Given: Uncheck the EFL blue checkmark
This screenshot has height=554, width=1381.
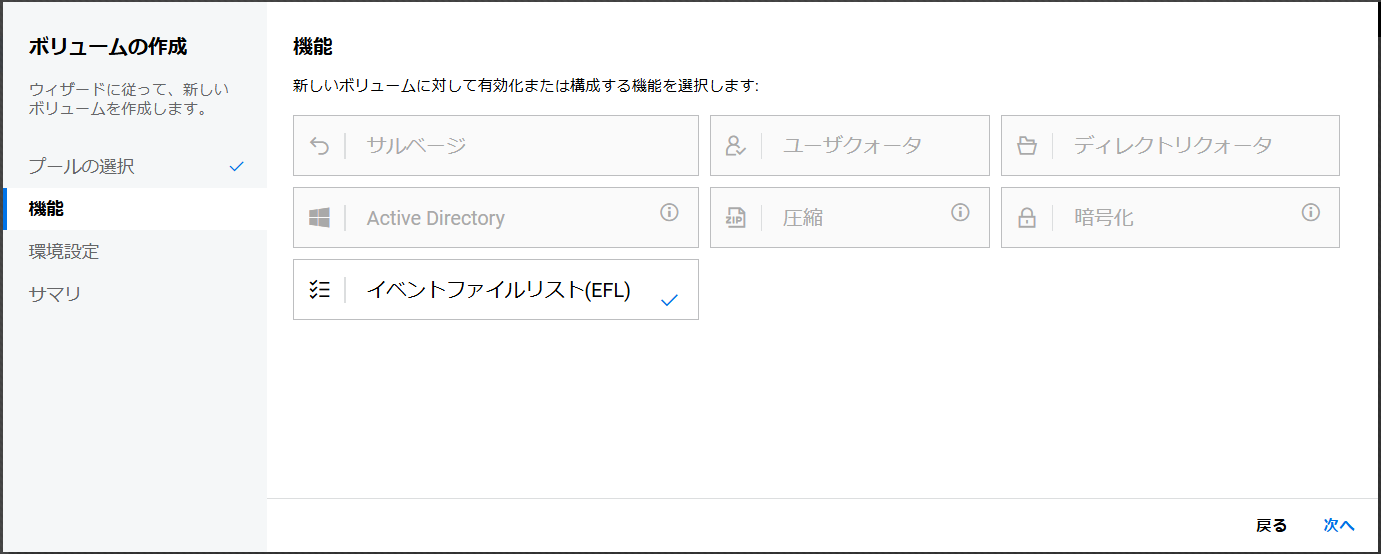Looking at the screenshot, I should tap(670, 299).
